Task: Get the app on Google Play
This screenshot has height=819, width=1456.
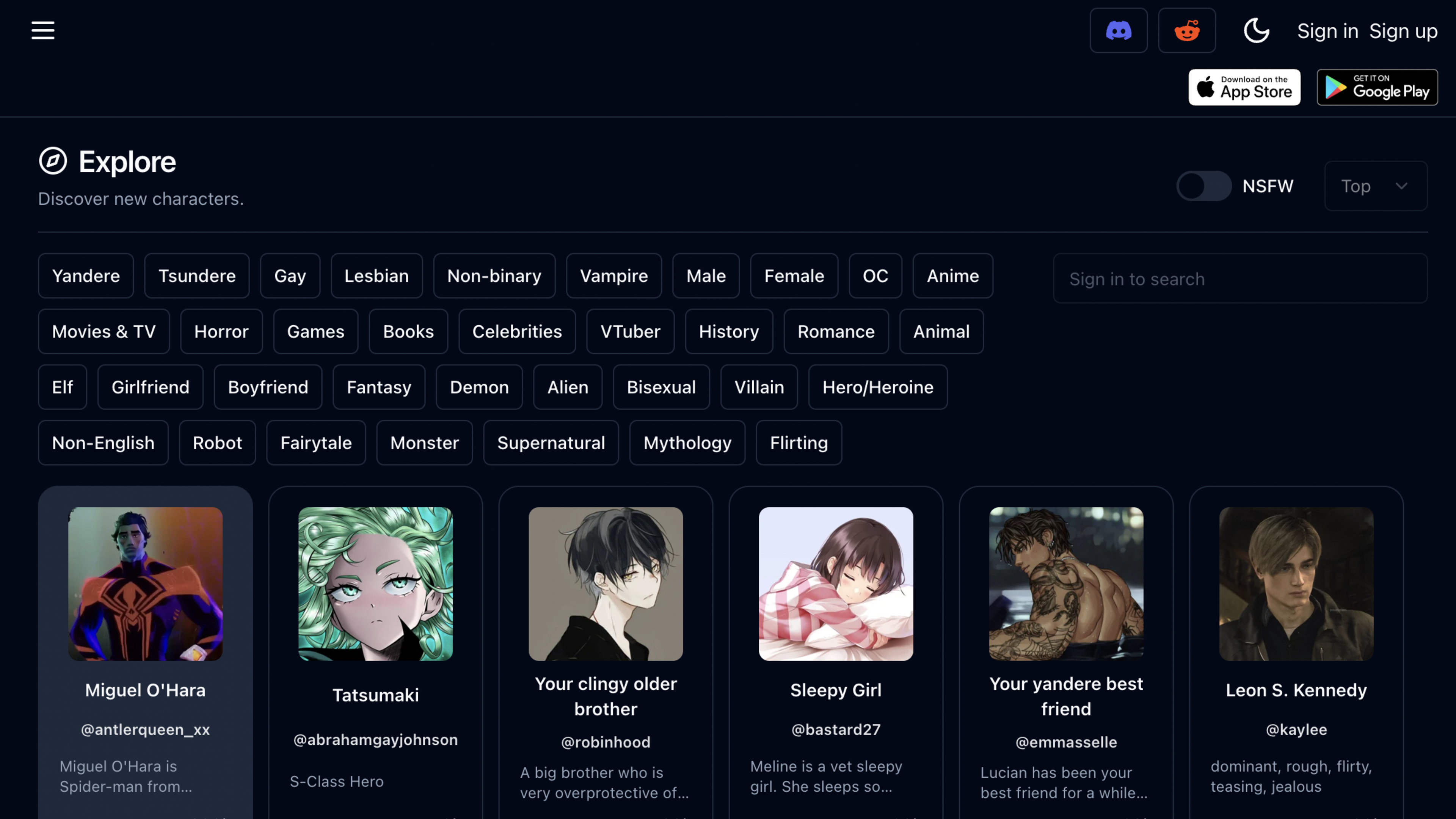Action: click(x=1378, y=87)
